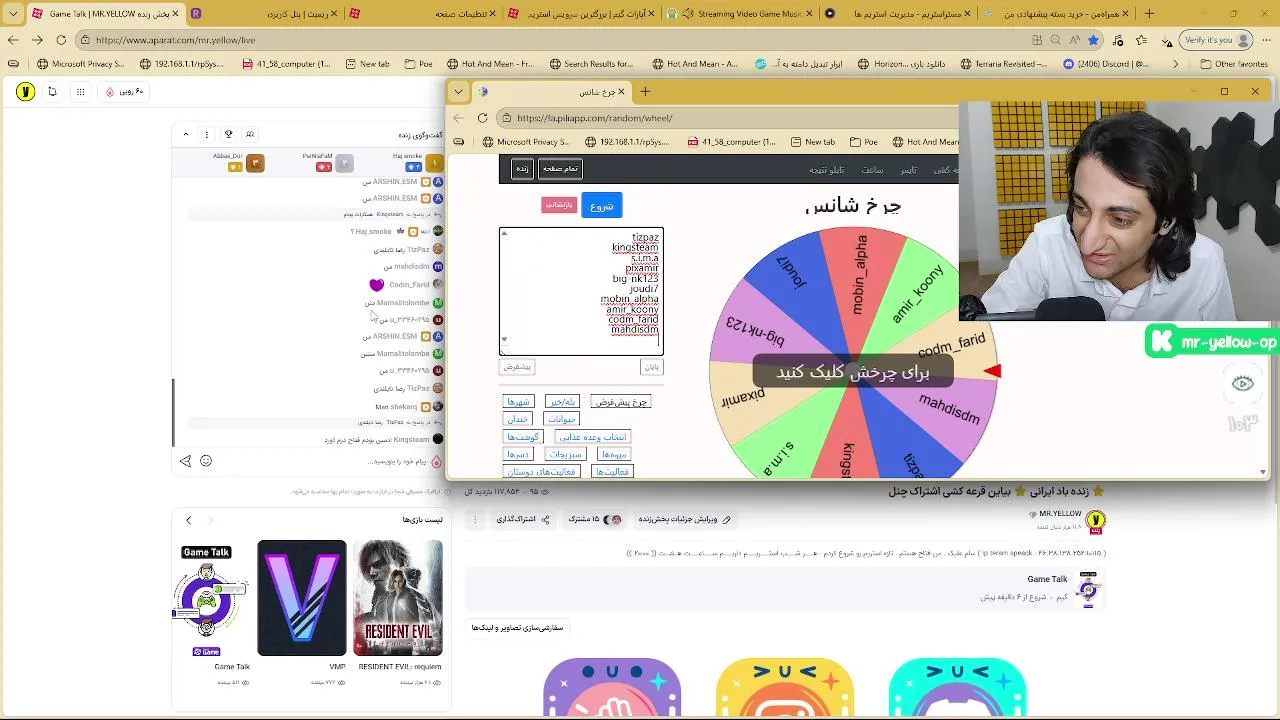The width and height of the screenshot is (1280, 720).
Task: Open a new tab in wheel browser window
Action: (x=645, y=92)
